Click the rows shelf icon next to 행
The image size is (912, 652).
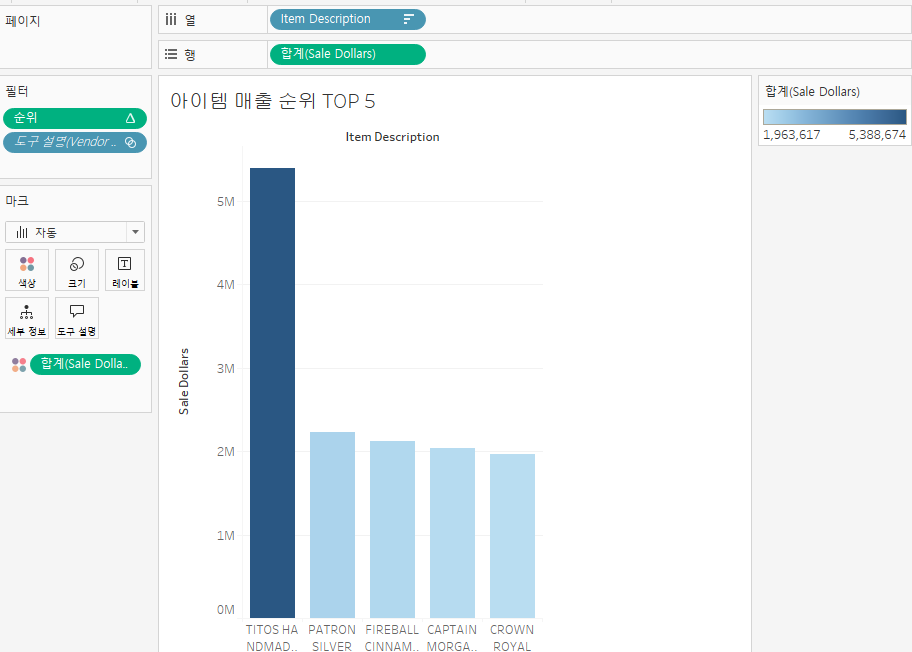pos(170,54)
